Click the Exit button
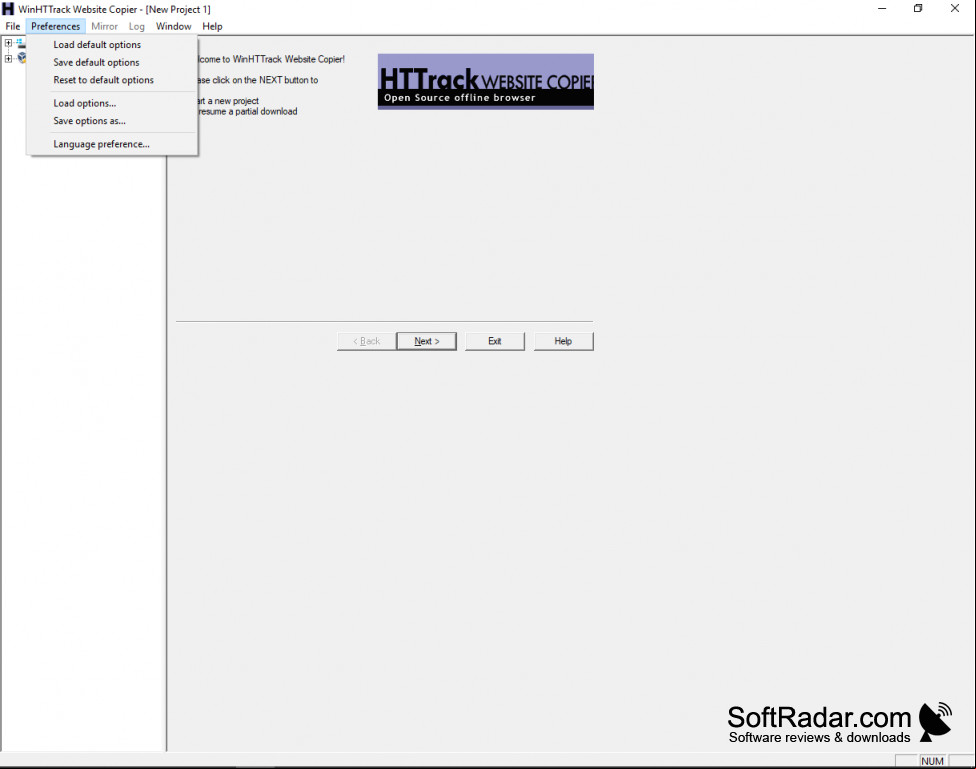Screen dimensions: 976x769 pyautogui.click(x=495, y=341)
